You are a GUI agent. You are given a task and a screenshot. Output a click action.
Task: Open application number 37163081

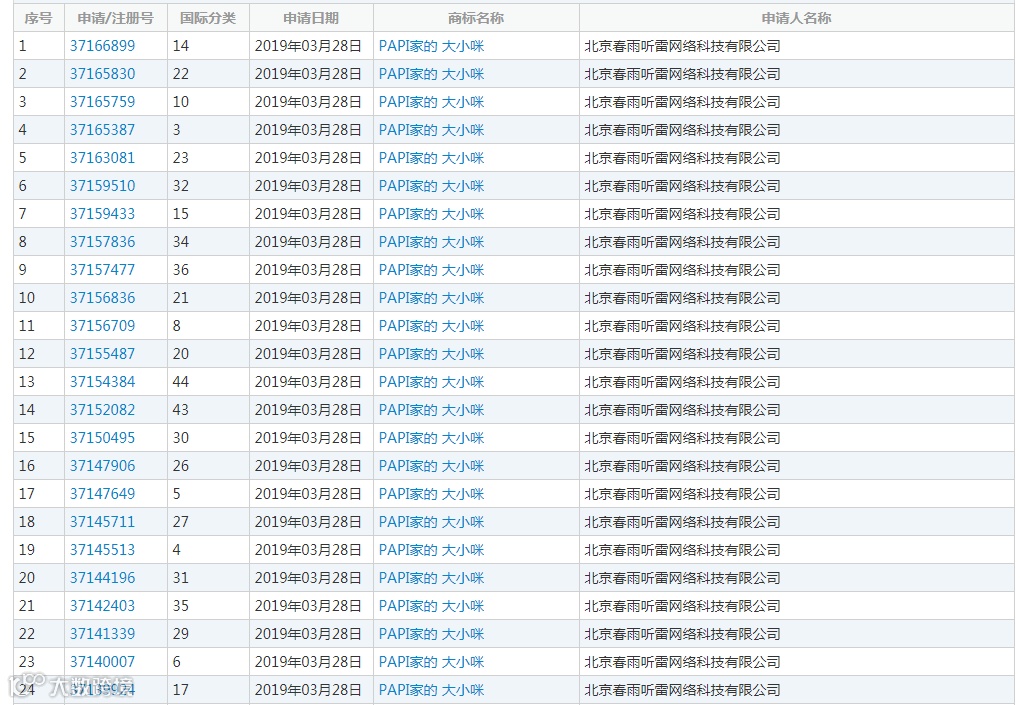(x=103, y=158)
